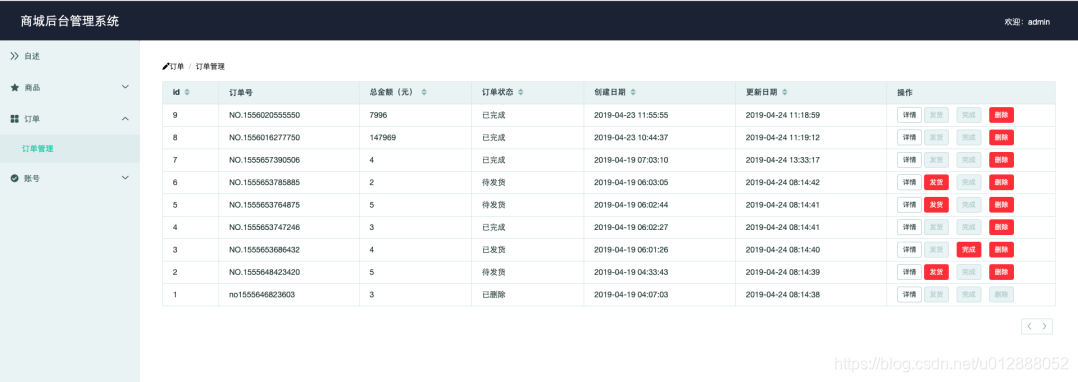Sort by 订单状态 column sort arrows
Viewport: 1078px width, 382px height.
[x=520, y=92]
